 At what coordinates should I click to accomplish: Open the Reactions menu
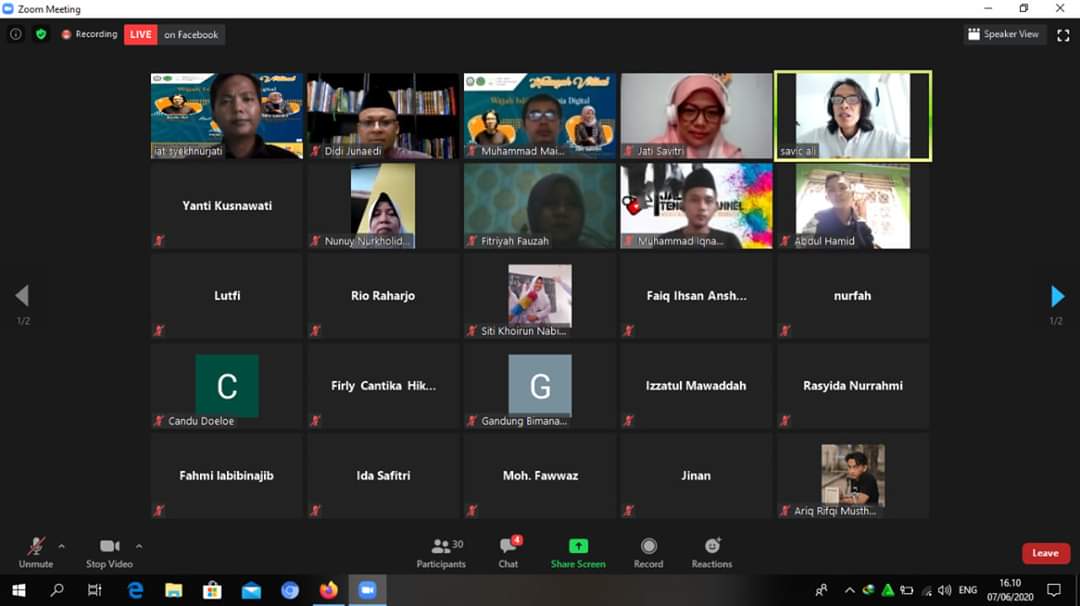click(x=712, y=552)
